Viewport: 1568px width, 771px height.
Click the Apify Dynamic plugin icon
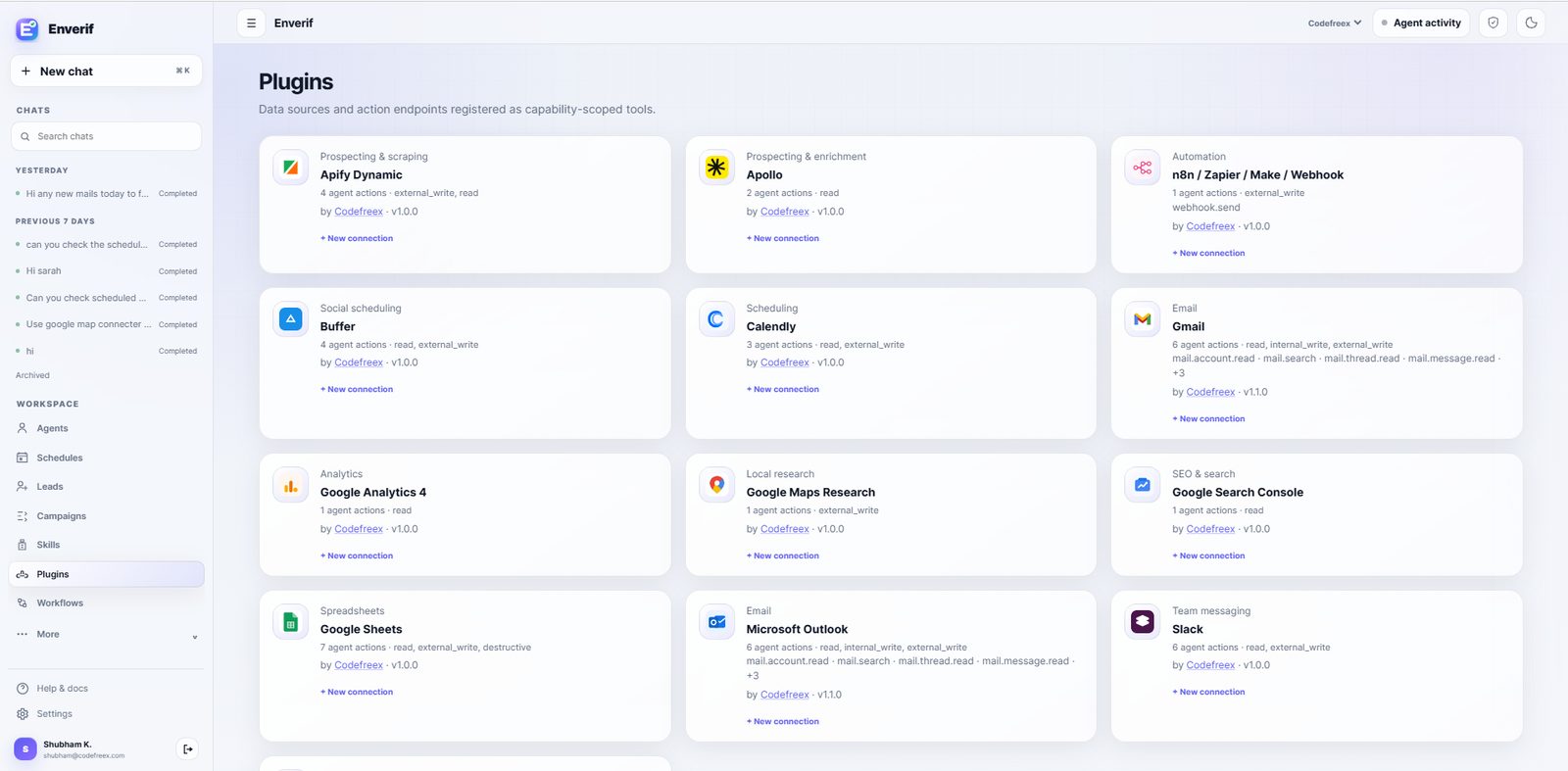tap(291, 168)
